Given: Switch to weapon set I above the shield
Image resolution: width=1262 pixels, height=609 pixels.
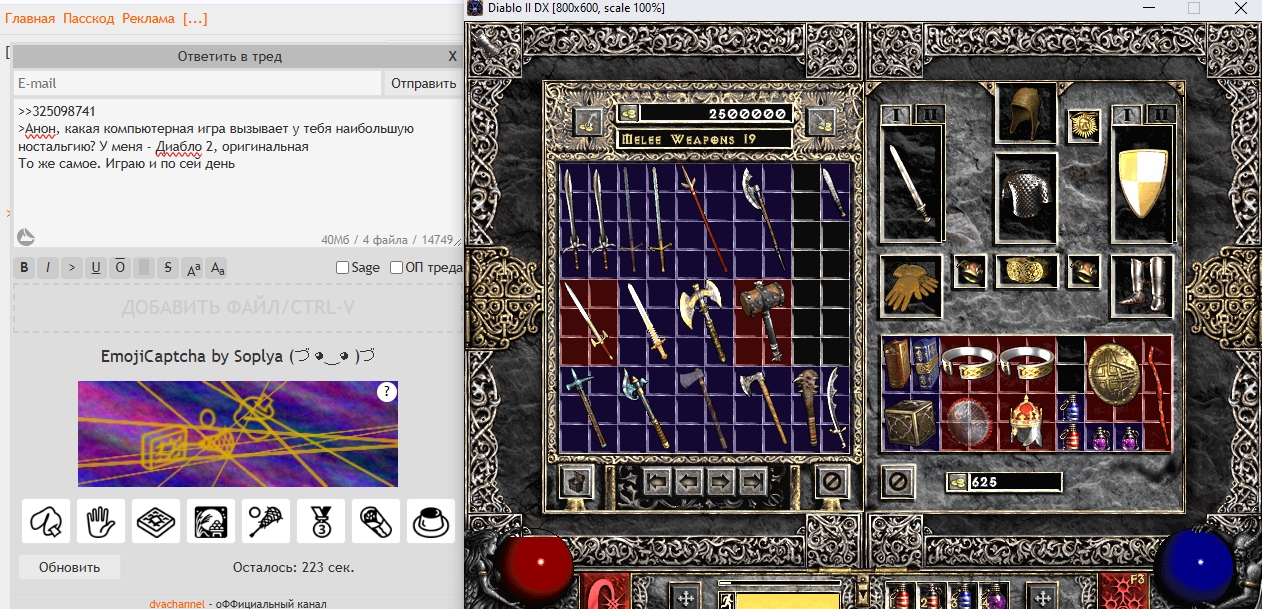Looking at the screenshot, I should (1129, 115).
